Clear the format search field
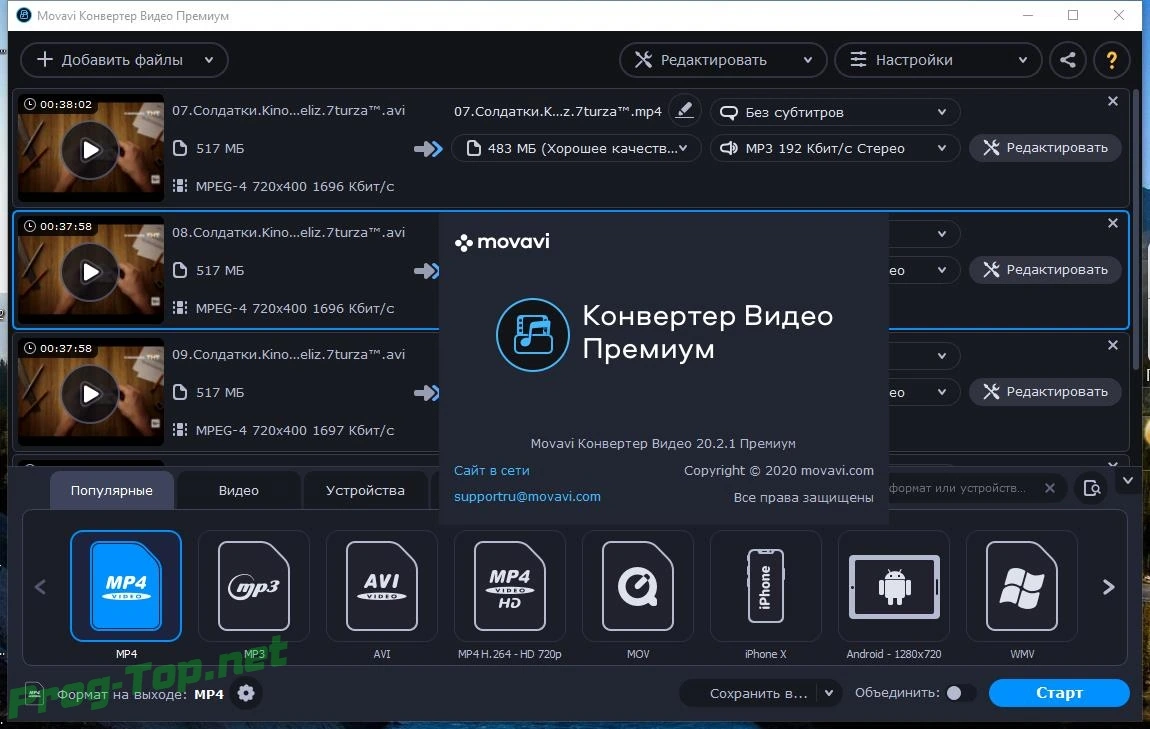This screenshot has height=729, width=1150. pyautogui.click(x=1050, y=488)
